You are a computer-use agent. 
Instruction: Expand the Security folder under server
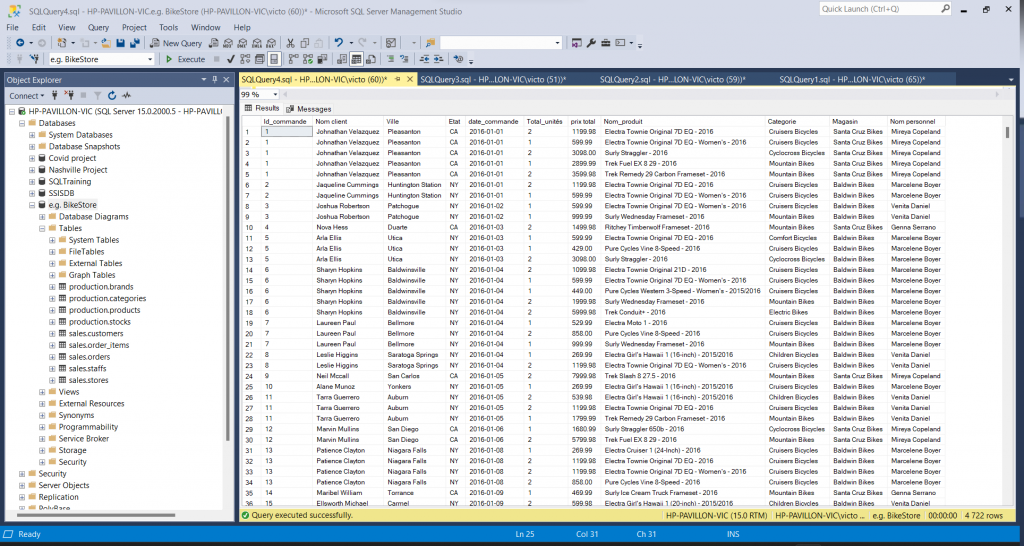(x=22, y=474)
